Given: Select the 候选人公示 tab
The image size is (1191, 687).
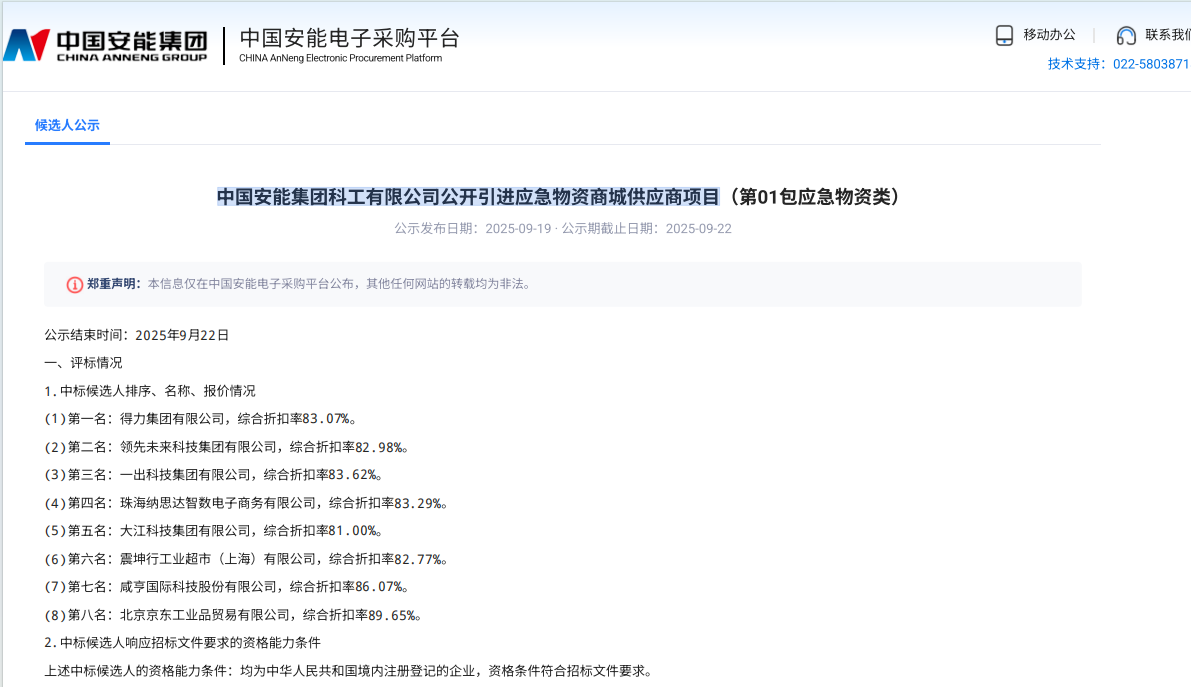Looking at the screenshot, I should pyautogui.click(x=67, y=125).
